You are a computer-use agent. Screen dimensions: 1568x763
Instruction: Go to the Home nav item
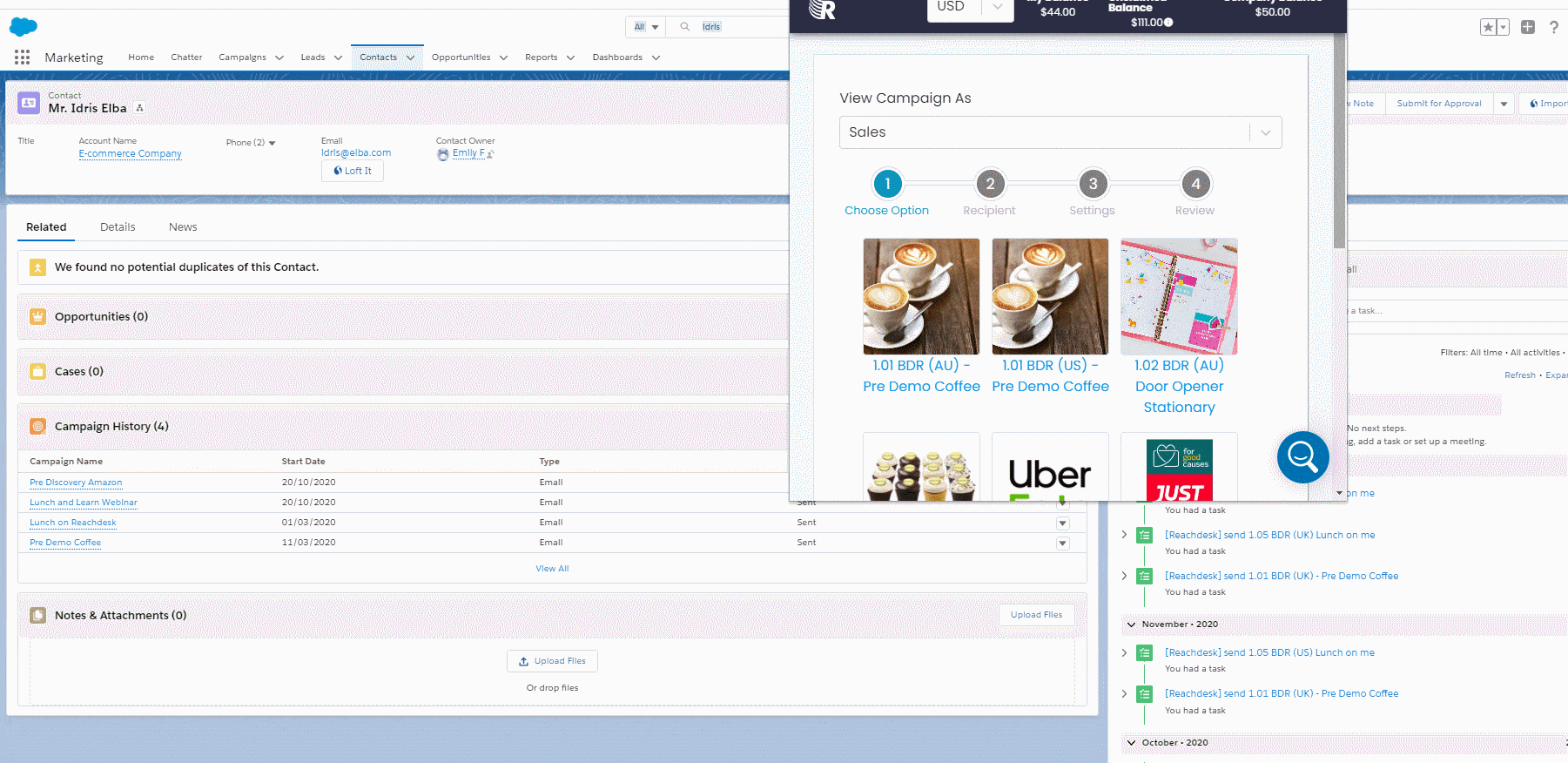point(141,57)
